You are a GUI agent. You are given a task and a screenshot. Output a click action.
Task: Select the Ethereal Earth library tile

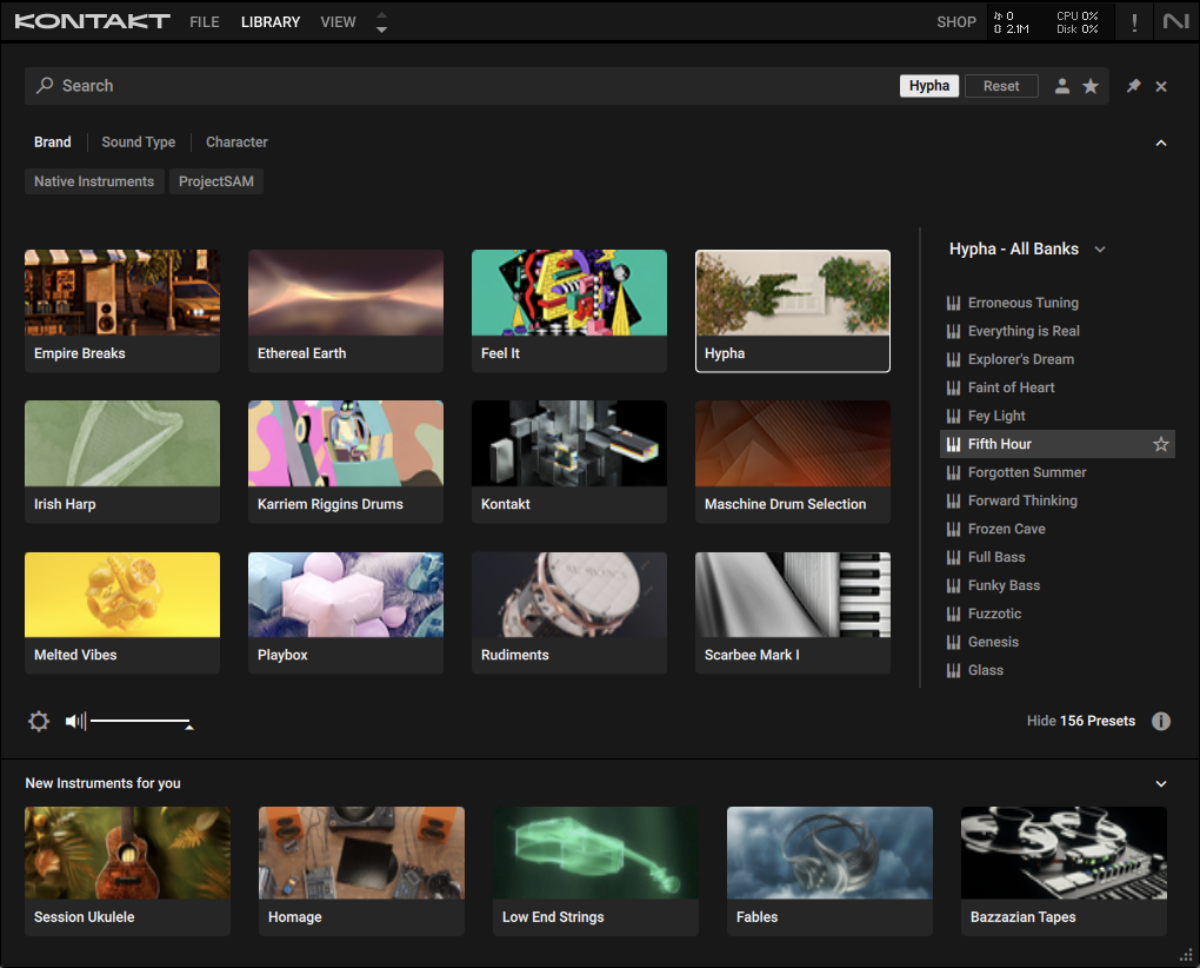(346, 311)
